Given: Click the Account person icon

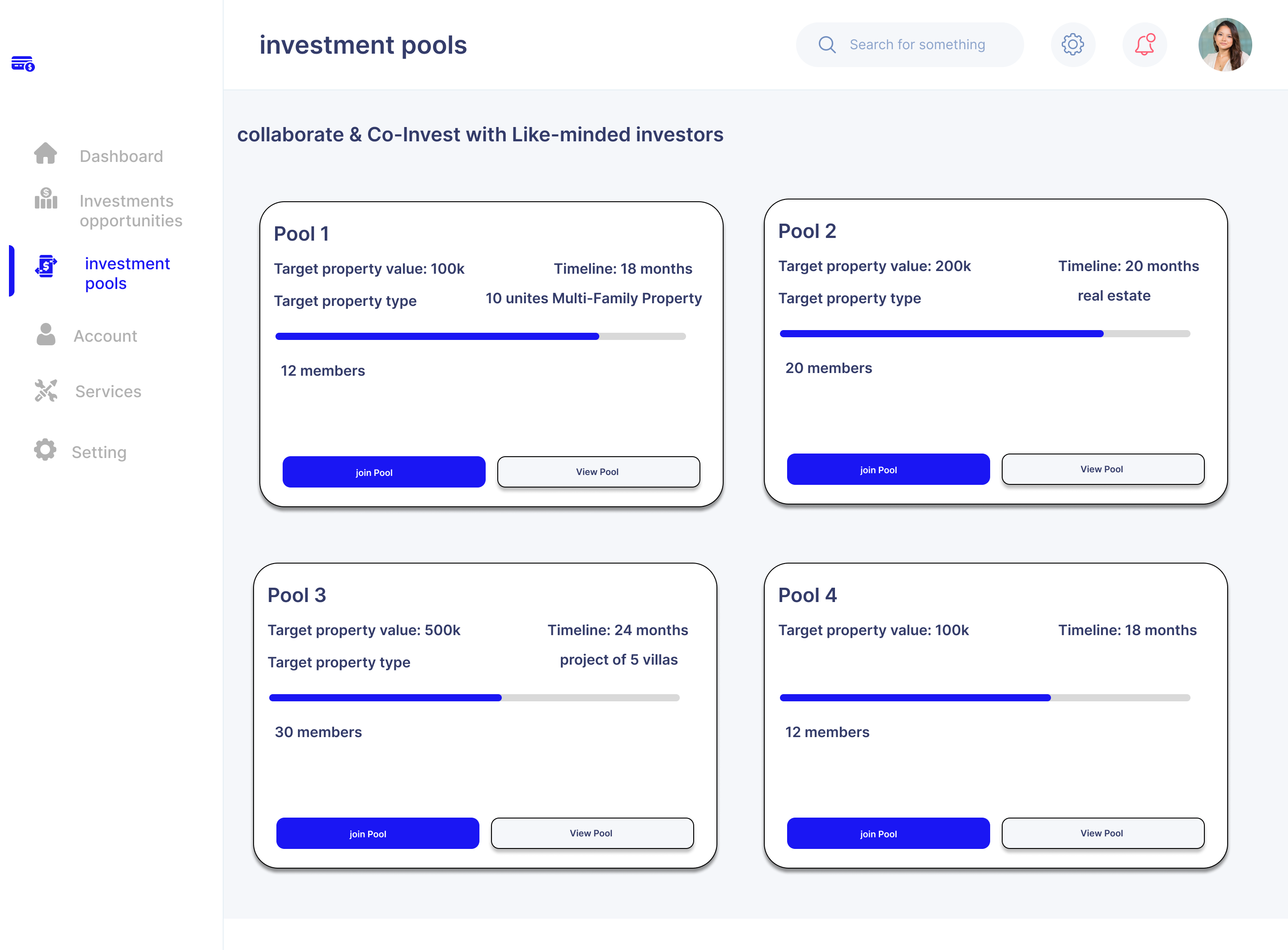Looking at the screenshot, I should (x=46, y=334).
